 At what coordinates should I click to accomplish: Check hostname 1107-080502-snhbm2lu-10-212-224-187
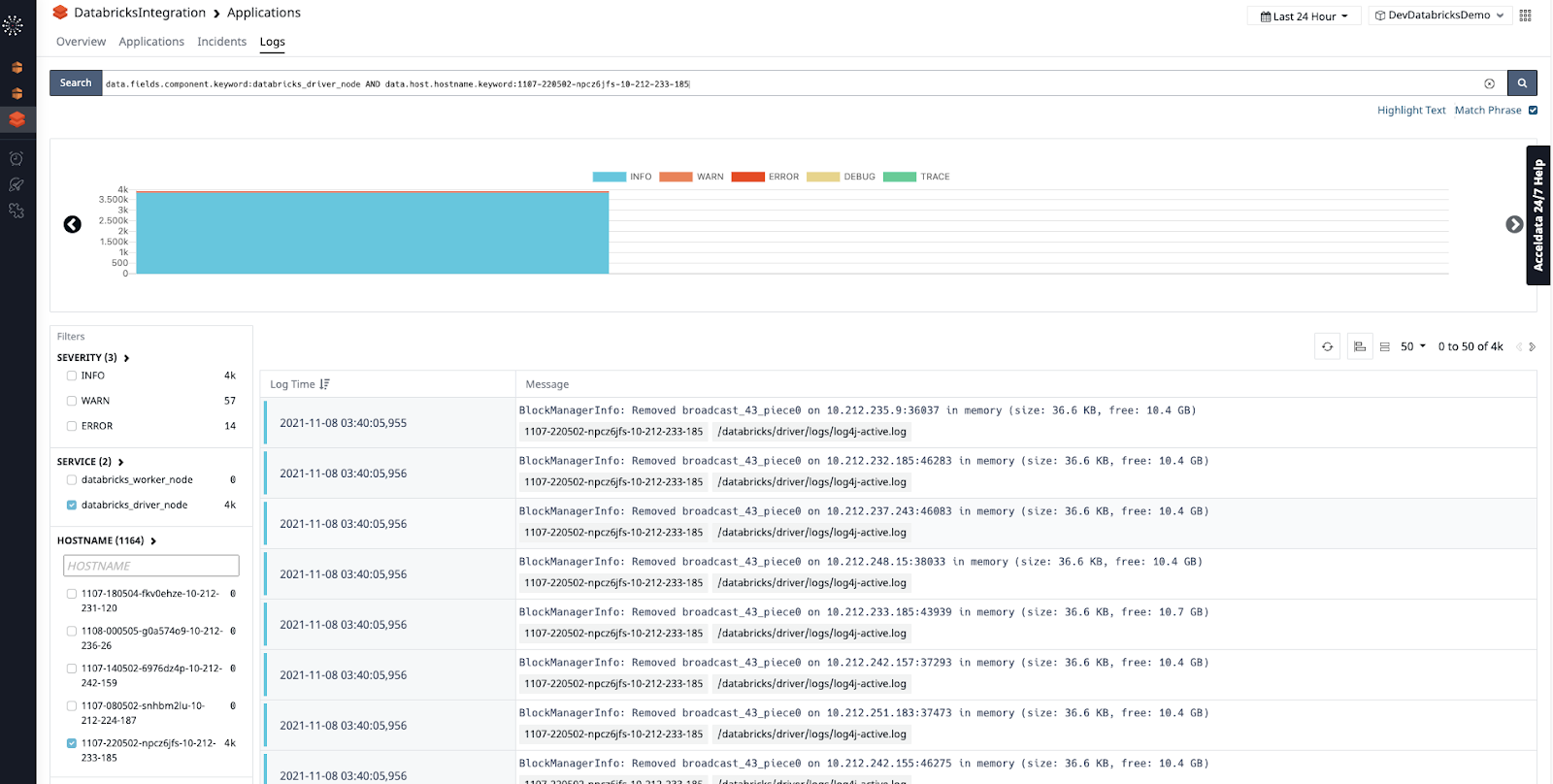pyautogui.click(x=72, y=706)
